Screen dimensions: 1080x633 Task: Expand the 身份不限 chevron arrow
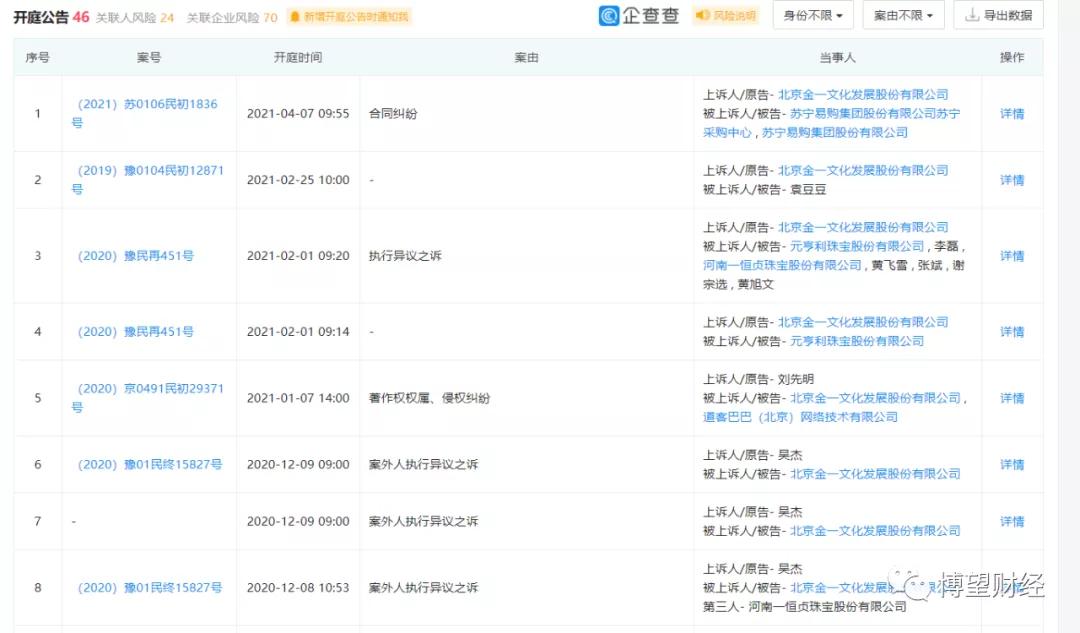838,15
